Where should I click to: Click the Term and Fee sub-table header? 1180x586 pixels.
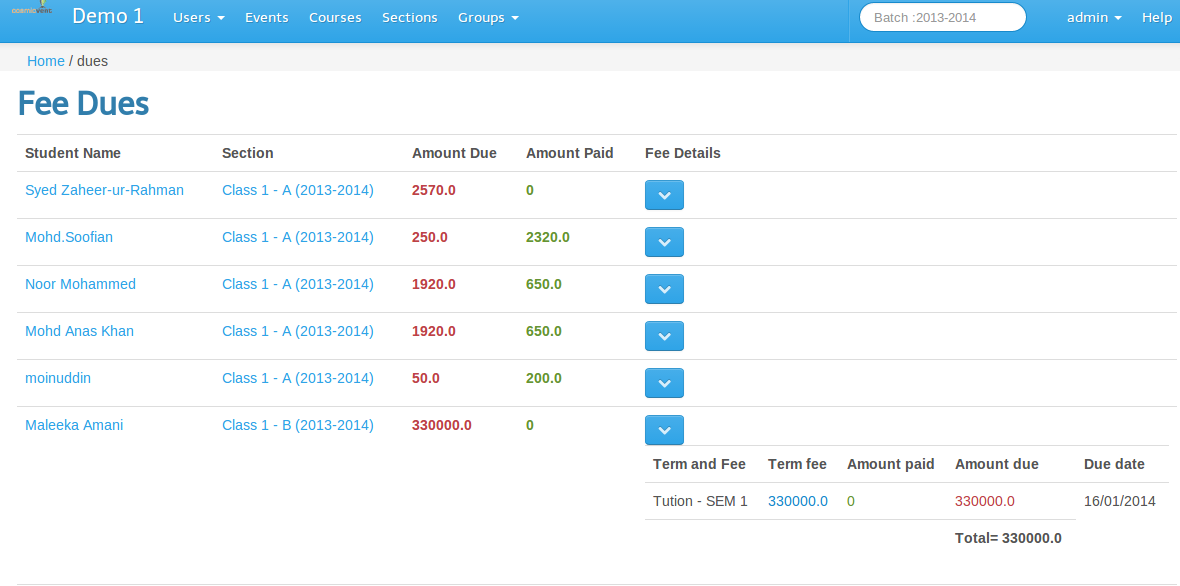click(x=700, y=464)
